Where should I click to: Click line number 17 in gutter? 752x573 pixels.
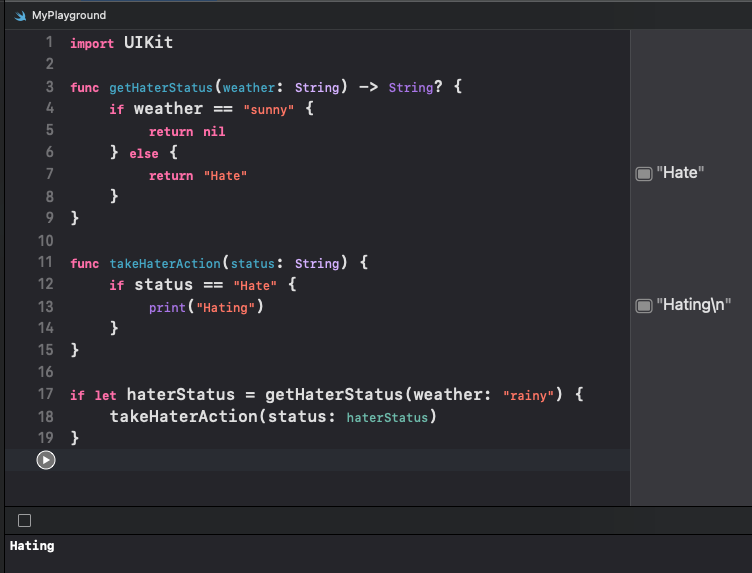46,394
